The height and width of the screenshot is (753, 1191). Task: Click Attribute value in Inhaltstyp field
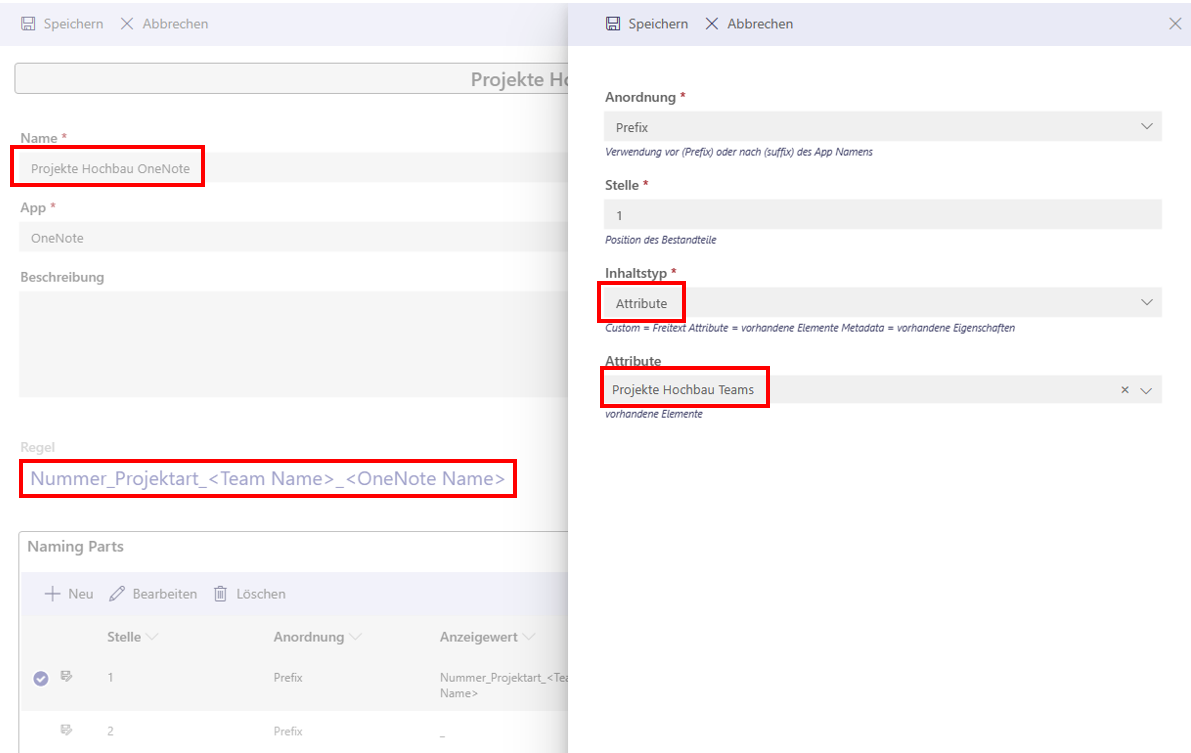pyautogui.click(x=641, y=303)
